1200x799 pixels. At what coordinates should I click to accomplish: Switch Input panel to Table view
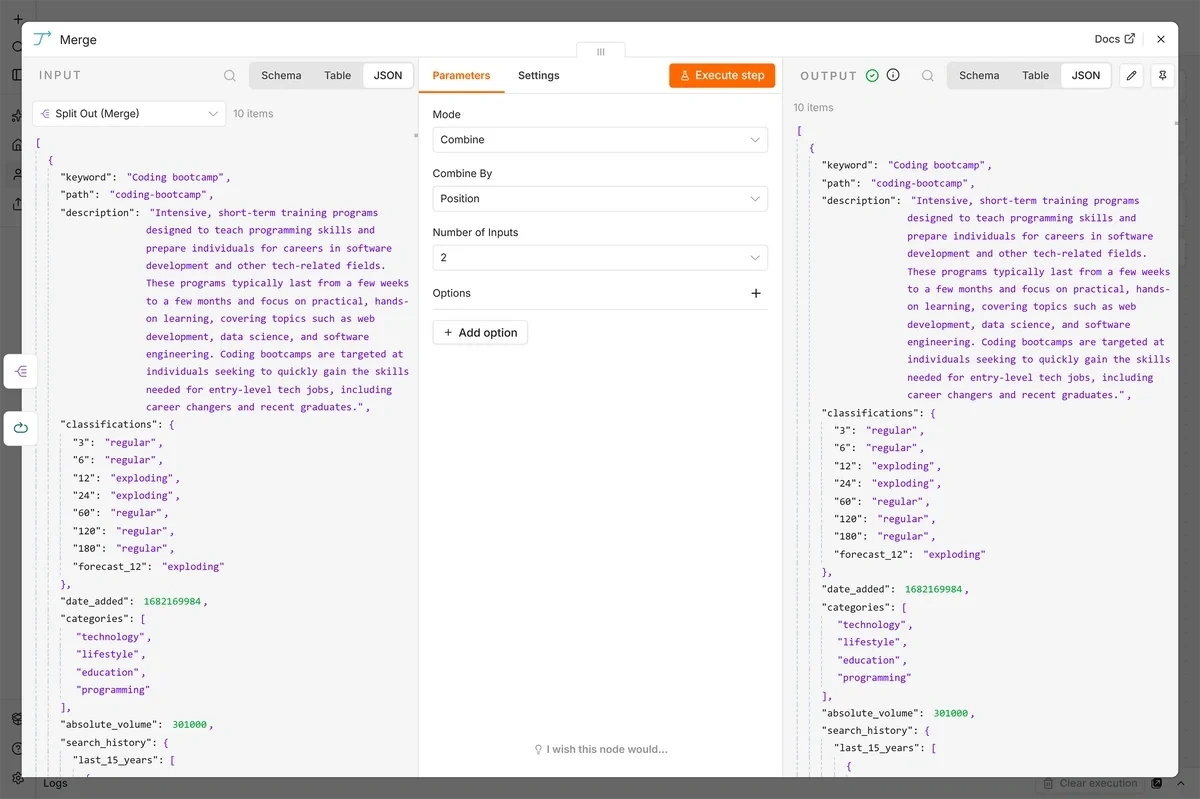pyautogui.click(x=337, y=75)
